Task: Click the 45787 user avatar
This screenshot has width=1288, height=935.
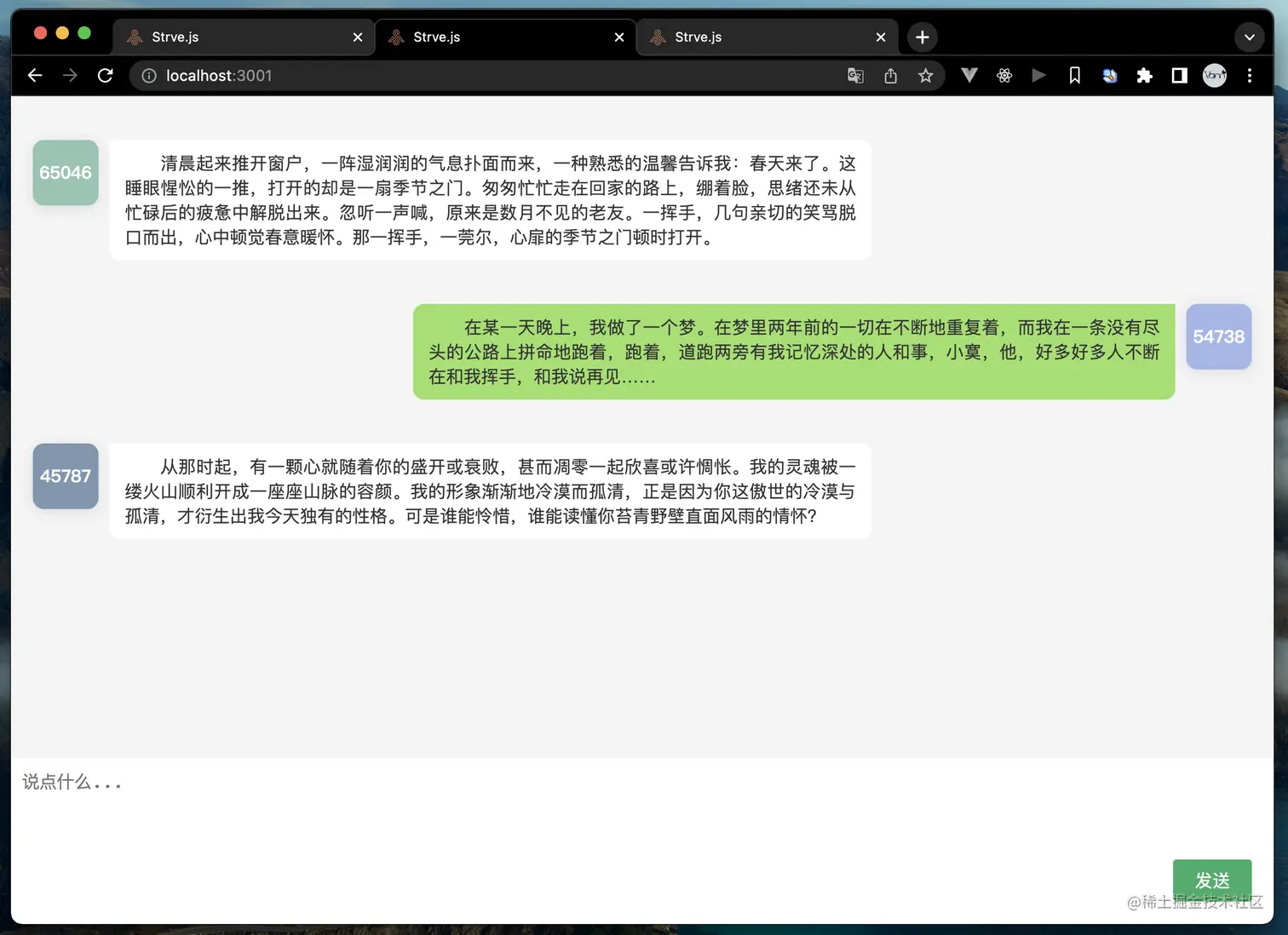Action: coord(66,477)
